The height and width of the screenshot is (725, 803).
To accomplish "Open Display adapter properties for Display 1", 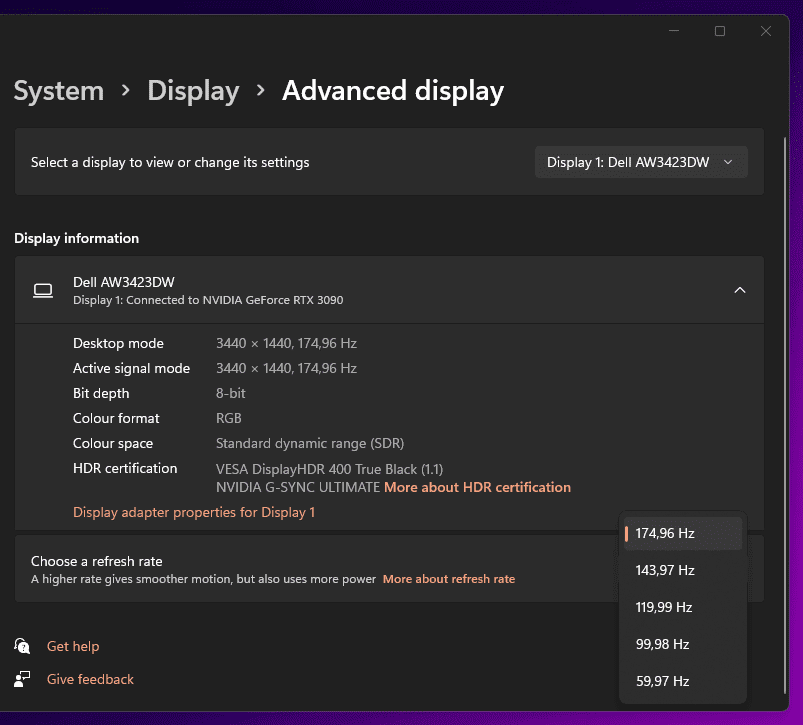I will click(194, 513).
